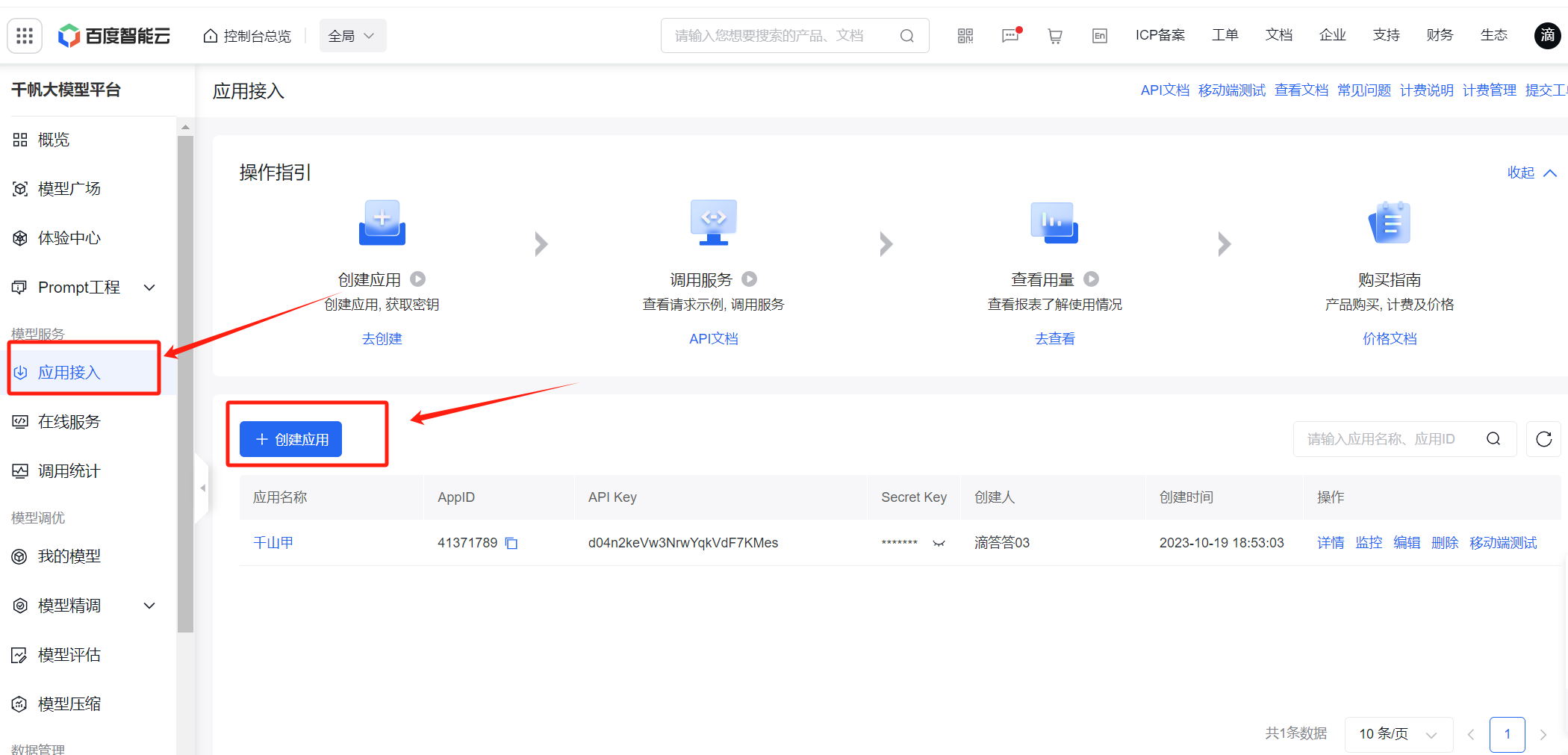The height and width of the screenshot is (755, 1568).
Task: Open 查看文档 link
Action: point(1301,90)
